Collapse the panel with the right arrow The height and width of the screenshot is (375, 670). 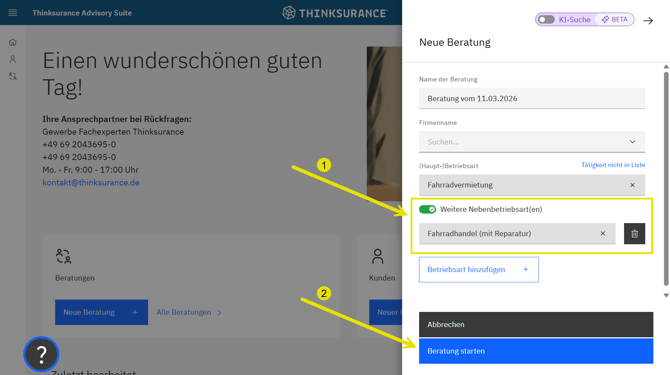(x=648, y=21)
